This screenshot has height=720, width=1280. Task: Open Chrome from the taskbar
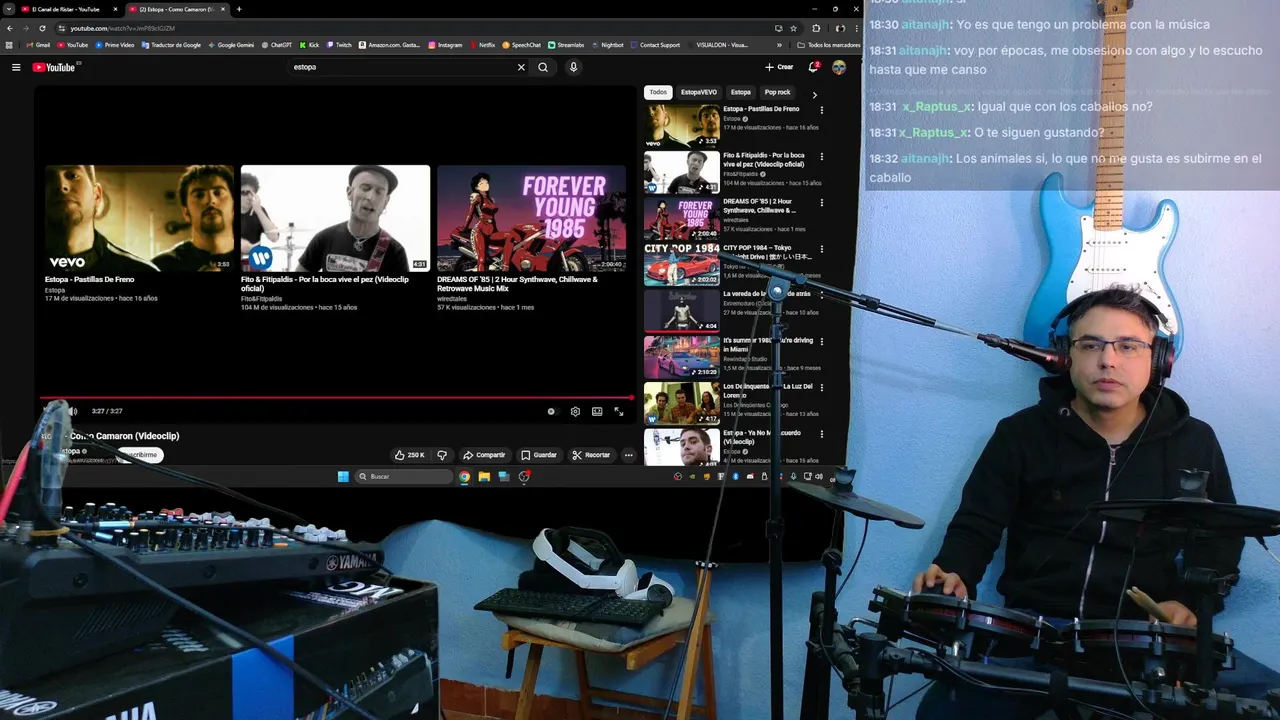pyautogui.click(x=465, y=477)
